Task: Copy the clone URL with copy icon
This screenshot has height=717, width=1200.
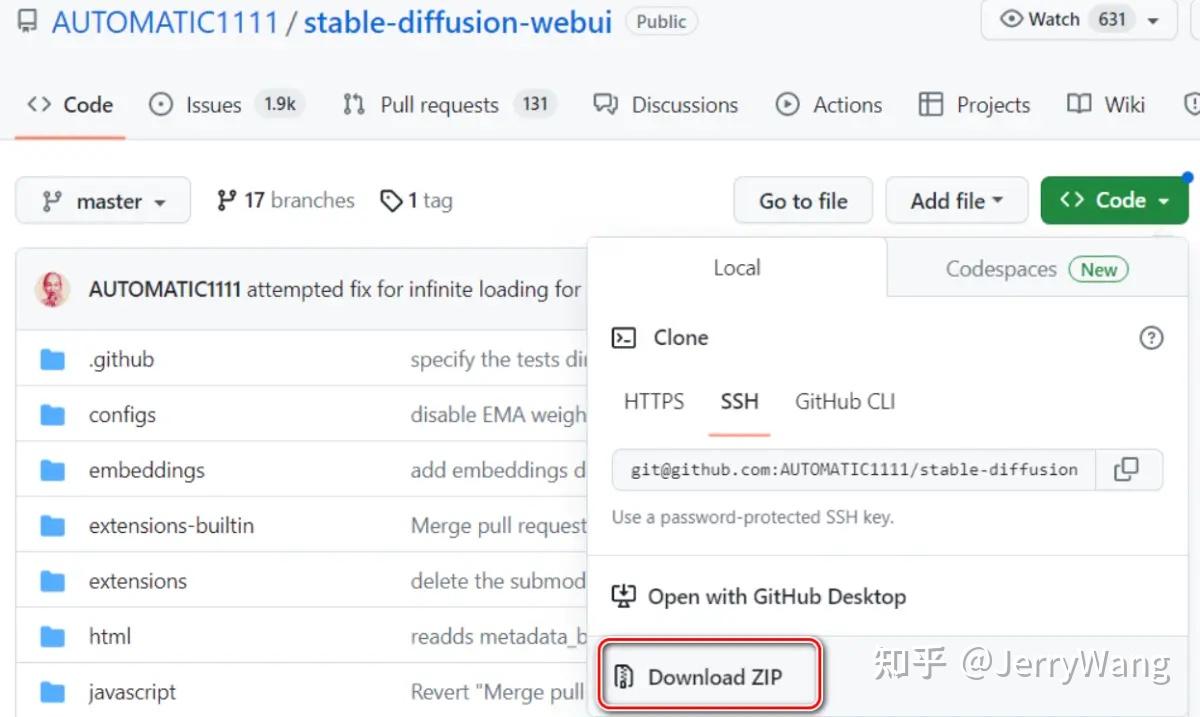Action: (x=1127, y=469)
